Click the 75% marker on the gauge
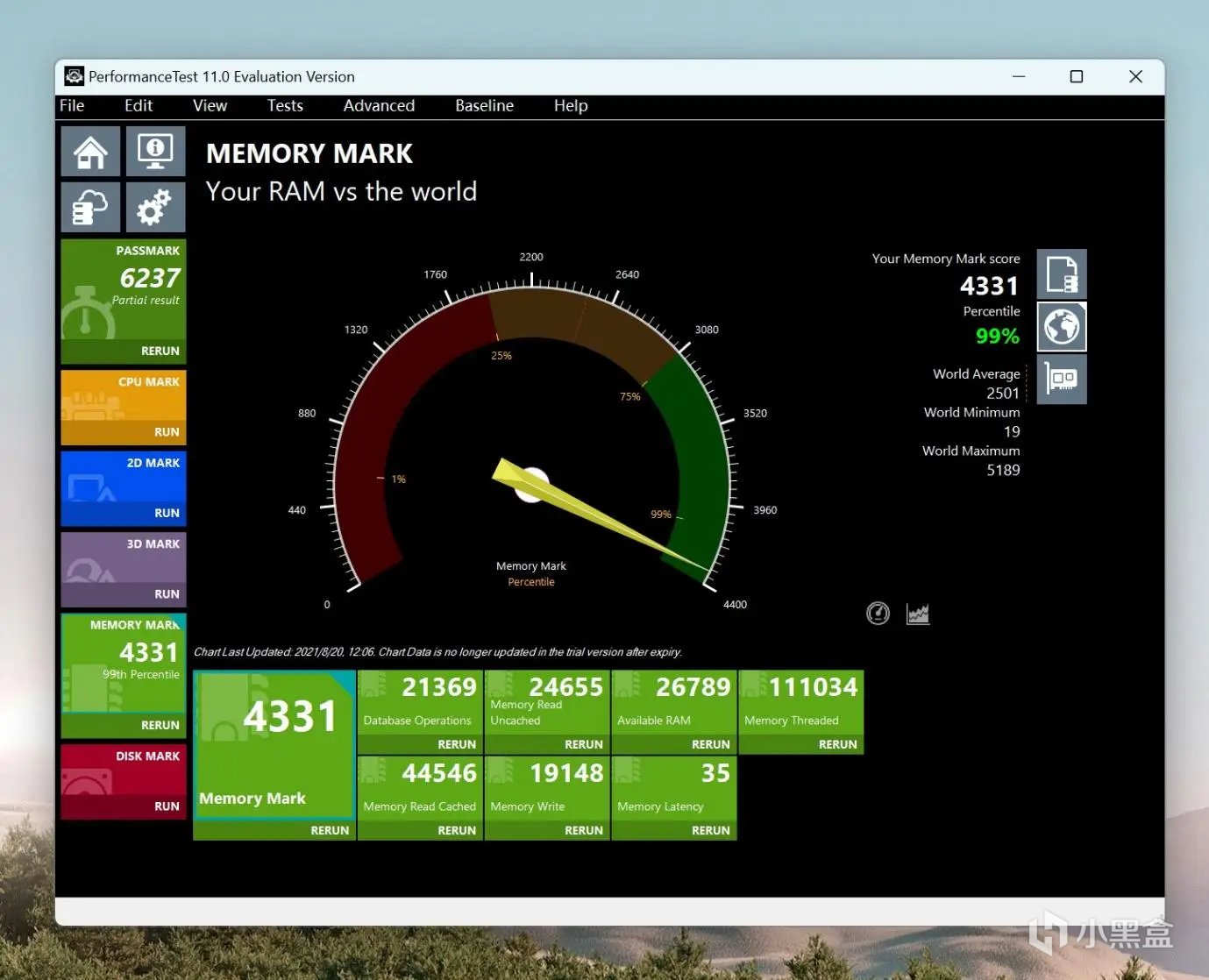 [630, 397]
